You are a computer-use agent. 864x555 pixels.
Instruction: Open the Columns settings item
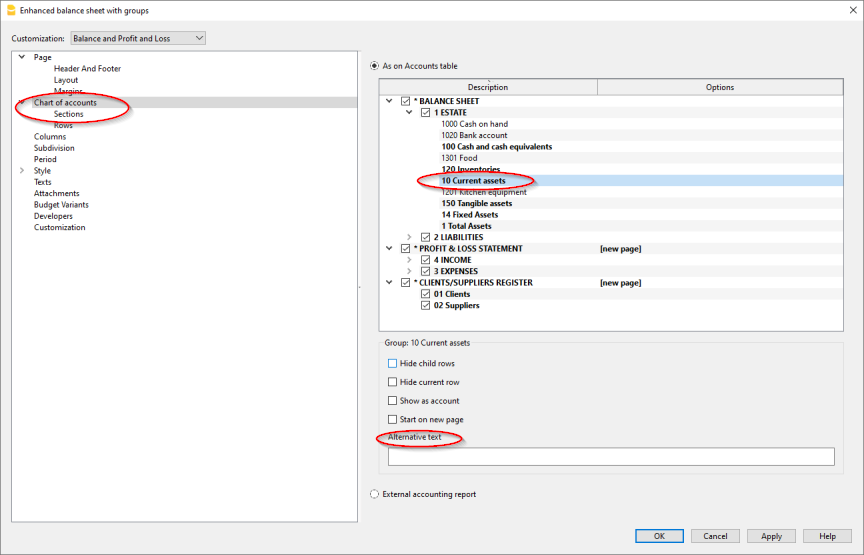[x=50, y=137]
